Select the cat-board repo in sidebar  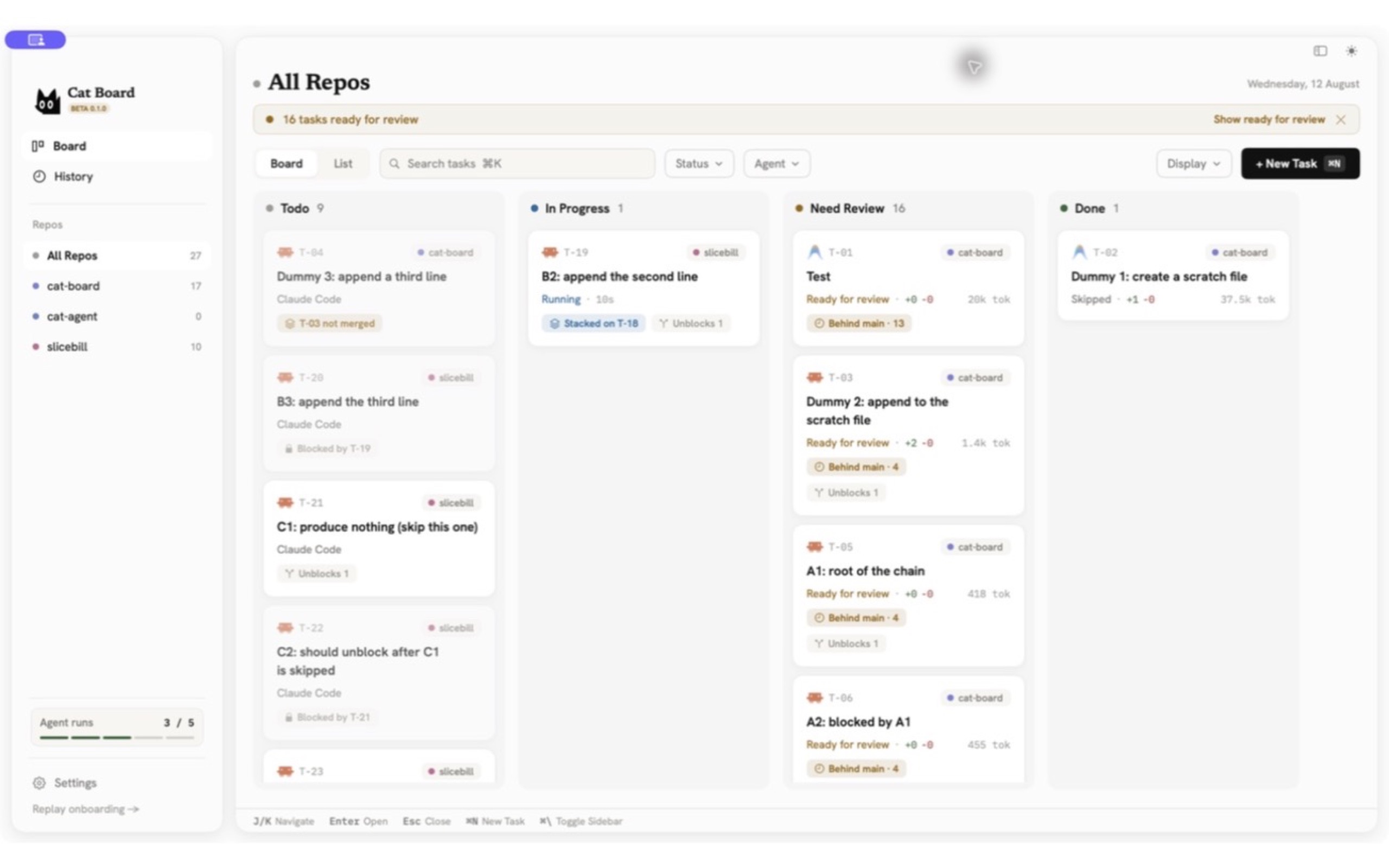coord(117,286)
